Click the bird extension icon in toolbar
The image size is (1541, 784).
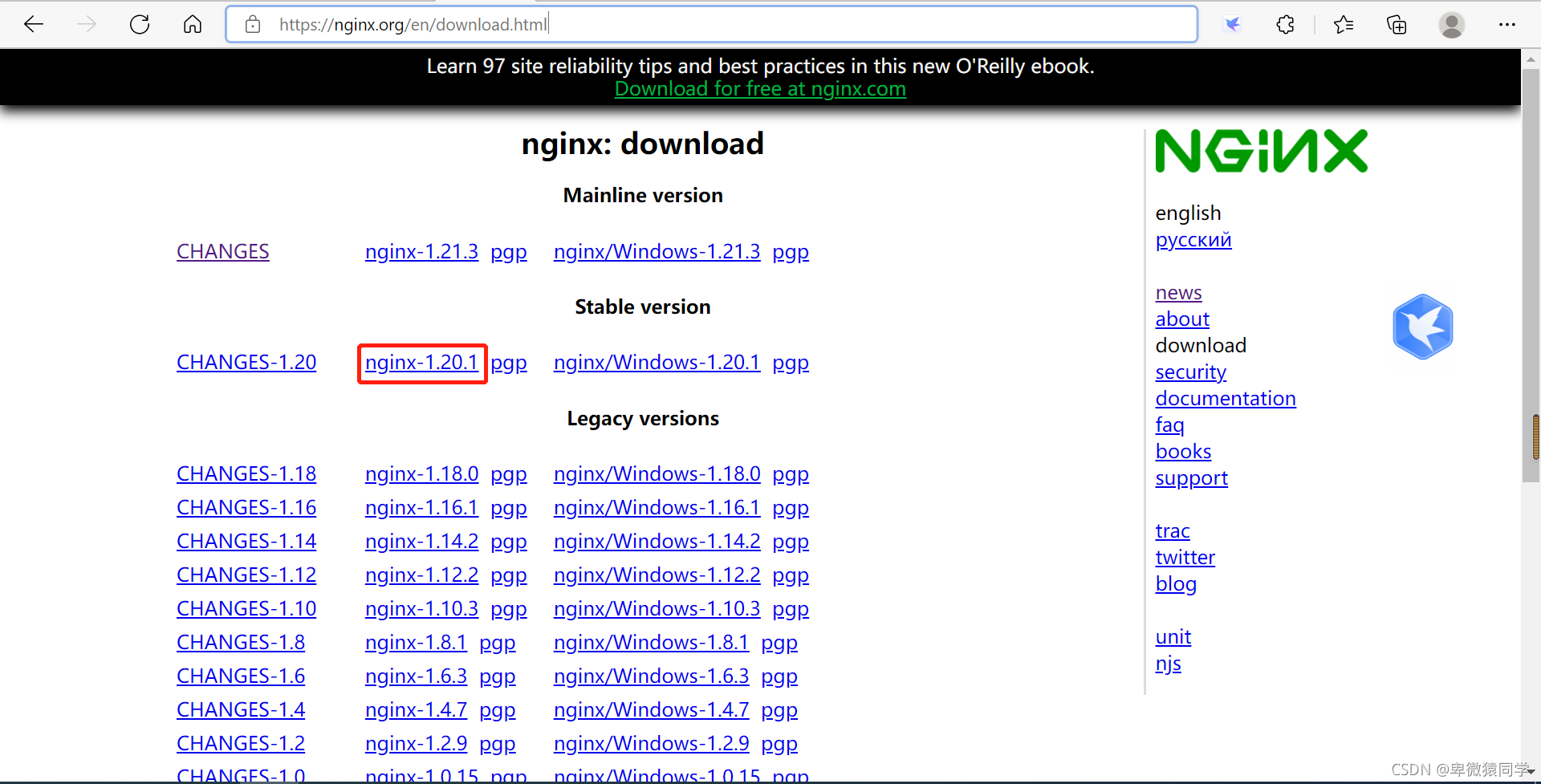coord(1233,25)
